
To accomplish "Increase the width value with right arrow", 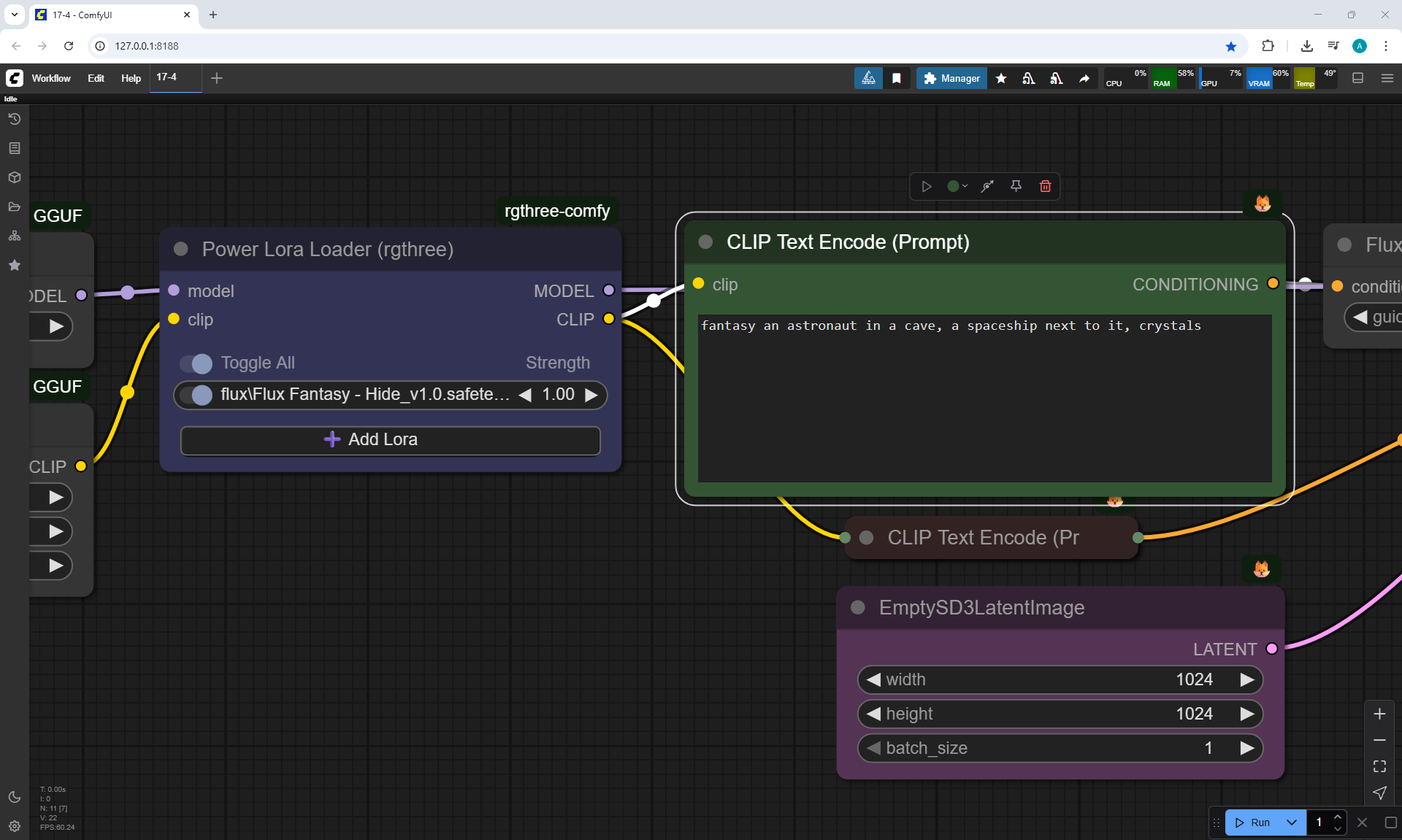I will [1246, 679].
